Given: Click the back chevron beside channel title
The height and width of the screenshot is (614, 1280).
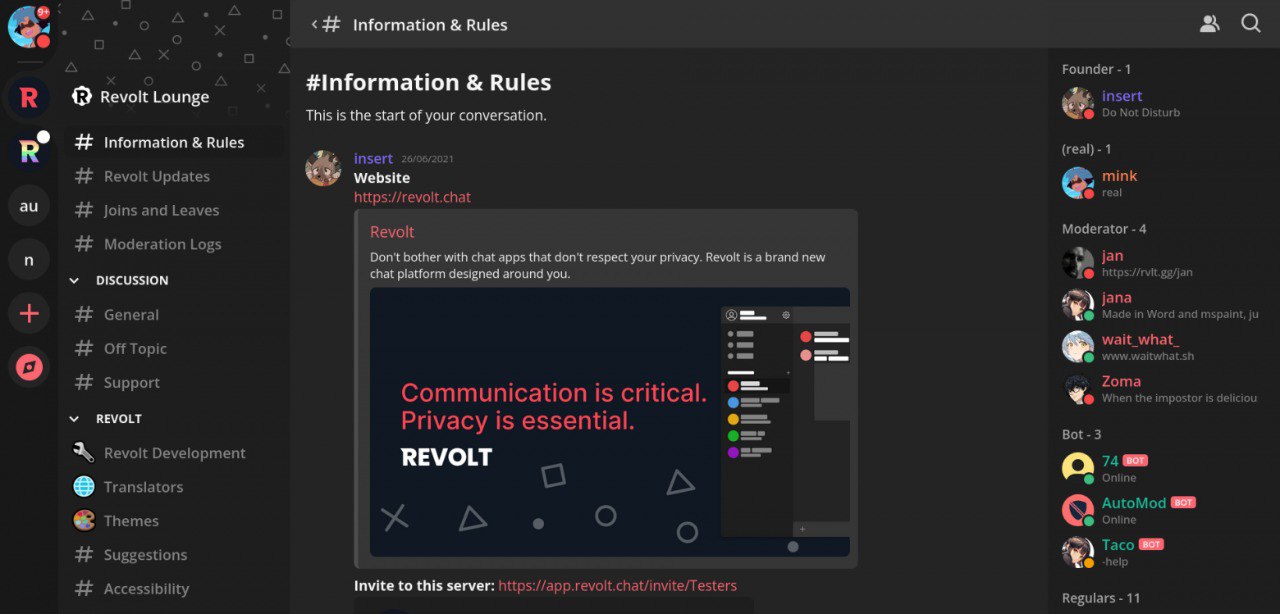Looking at the screenshot, I should click(314, 24).
